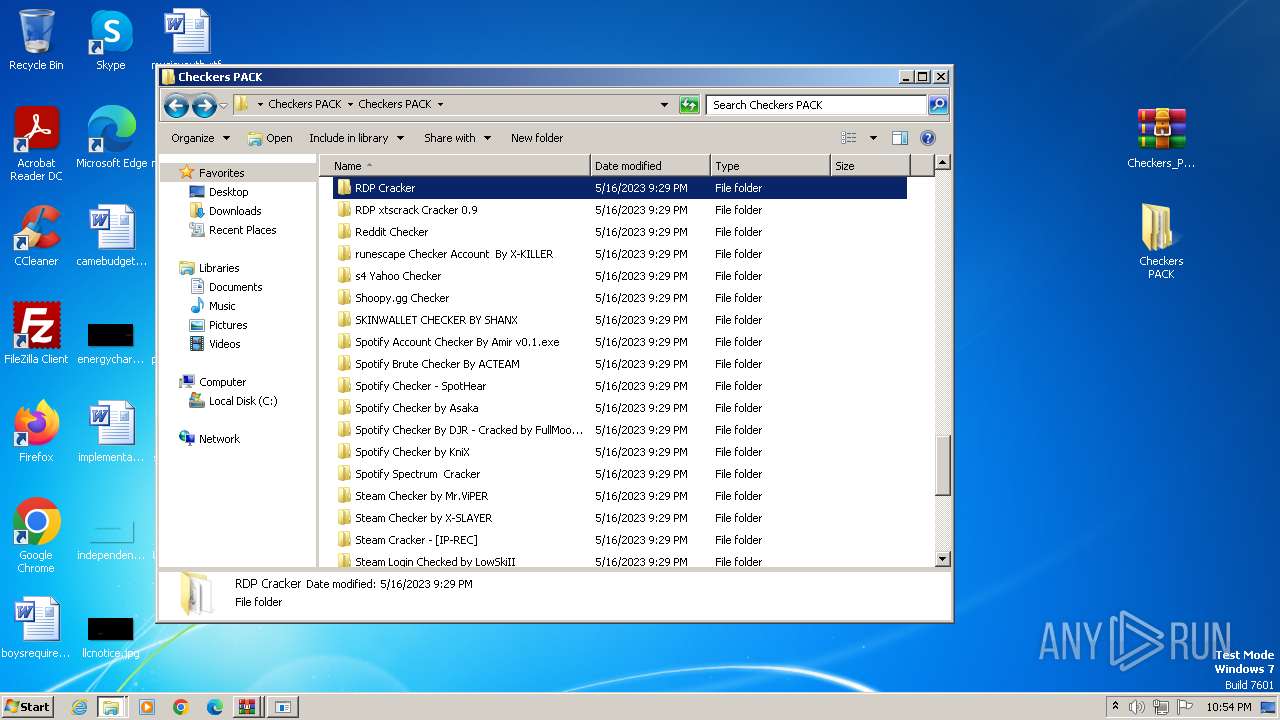This screenshot has width=1280, height=720.
Task: Open the address bar history dropdown
Action: (664, 105)
